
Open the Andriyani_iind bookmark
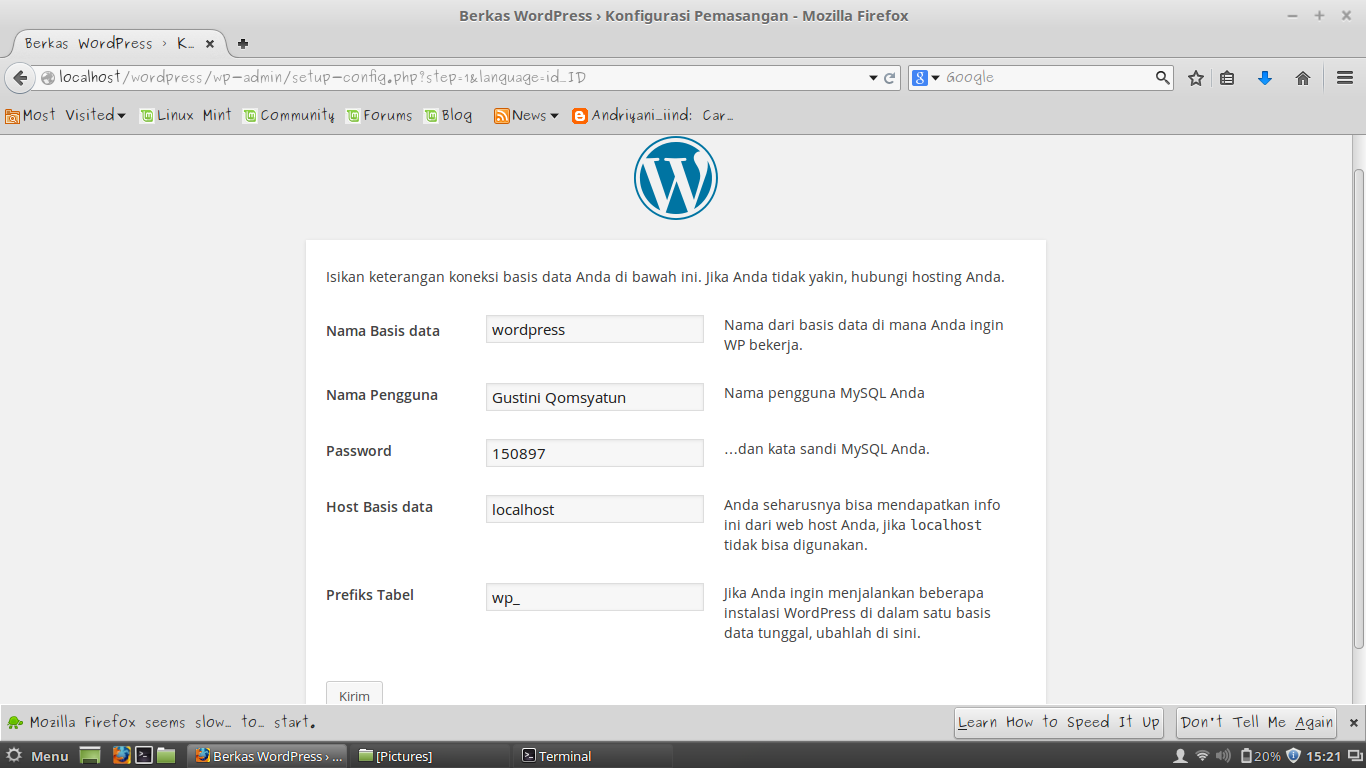coord(653,115)
